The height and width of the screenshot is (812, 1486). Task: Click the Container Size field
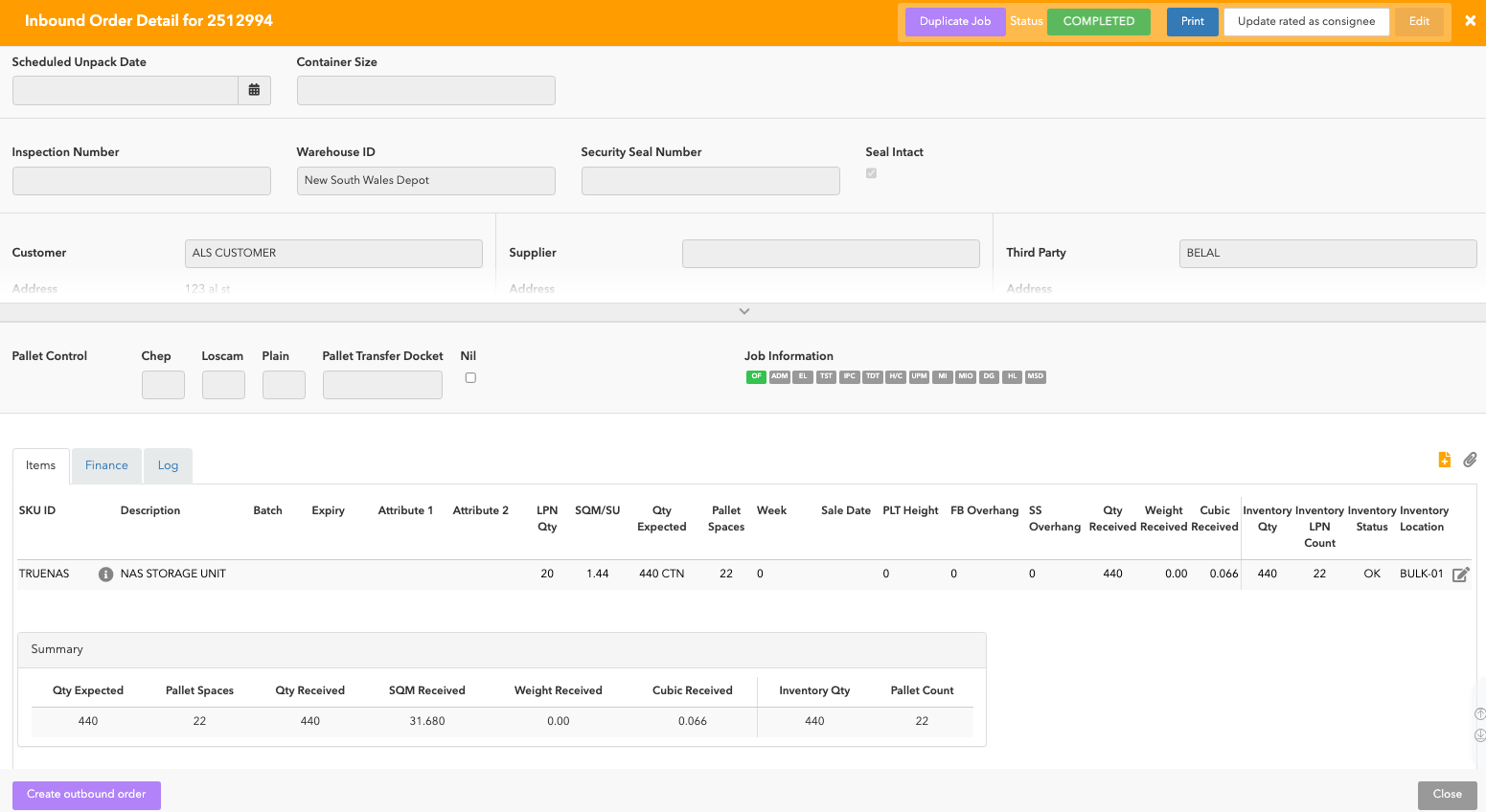point(426,90)
